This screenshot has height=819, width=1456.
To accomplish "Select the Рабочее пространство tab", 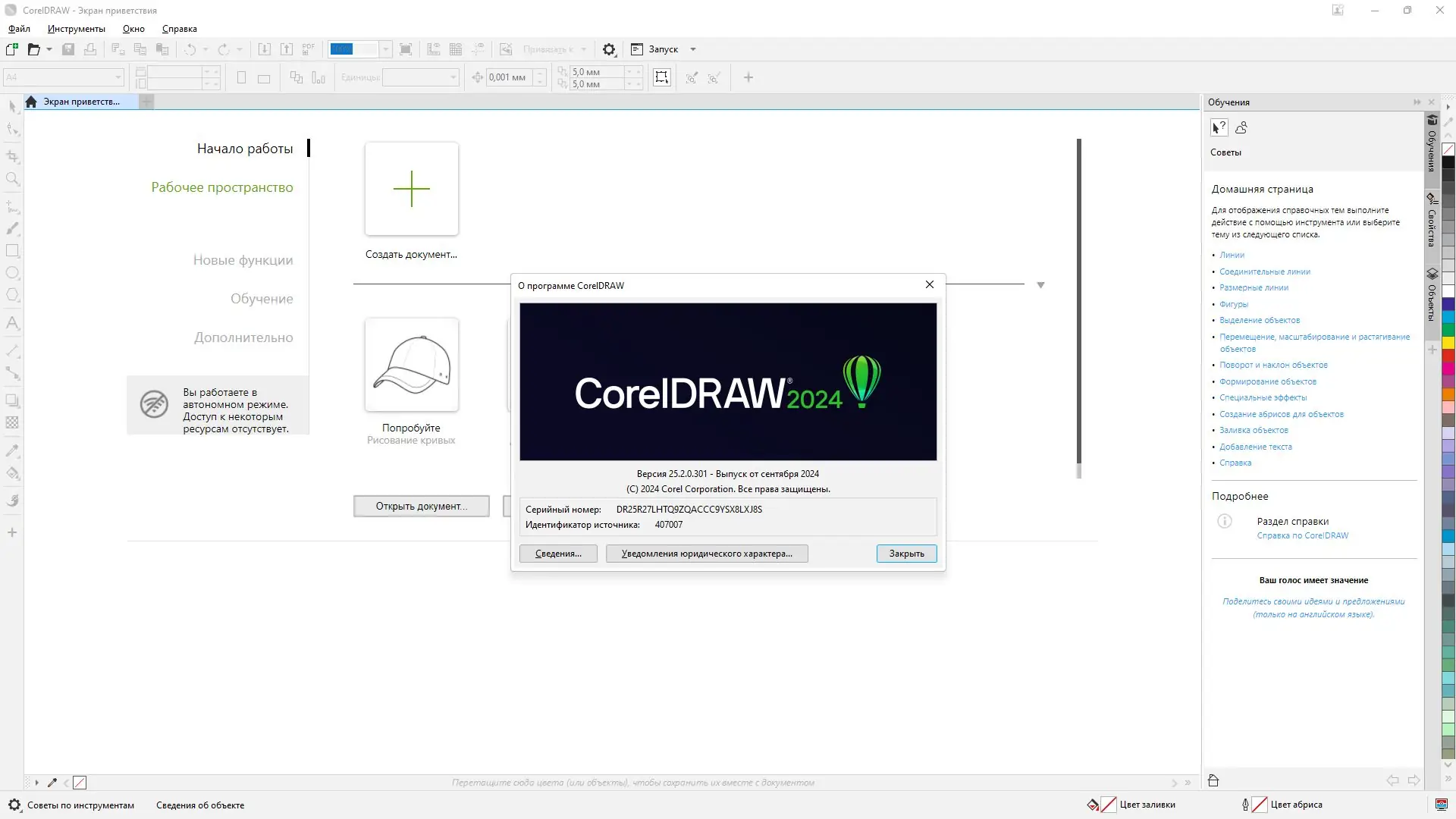I will (221, 187).
